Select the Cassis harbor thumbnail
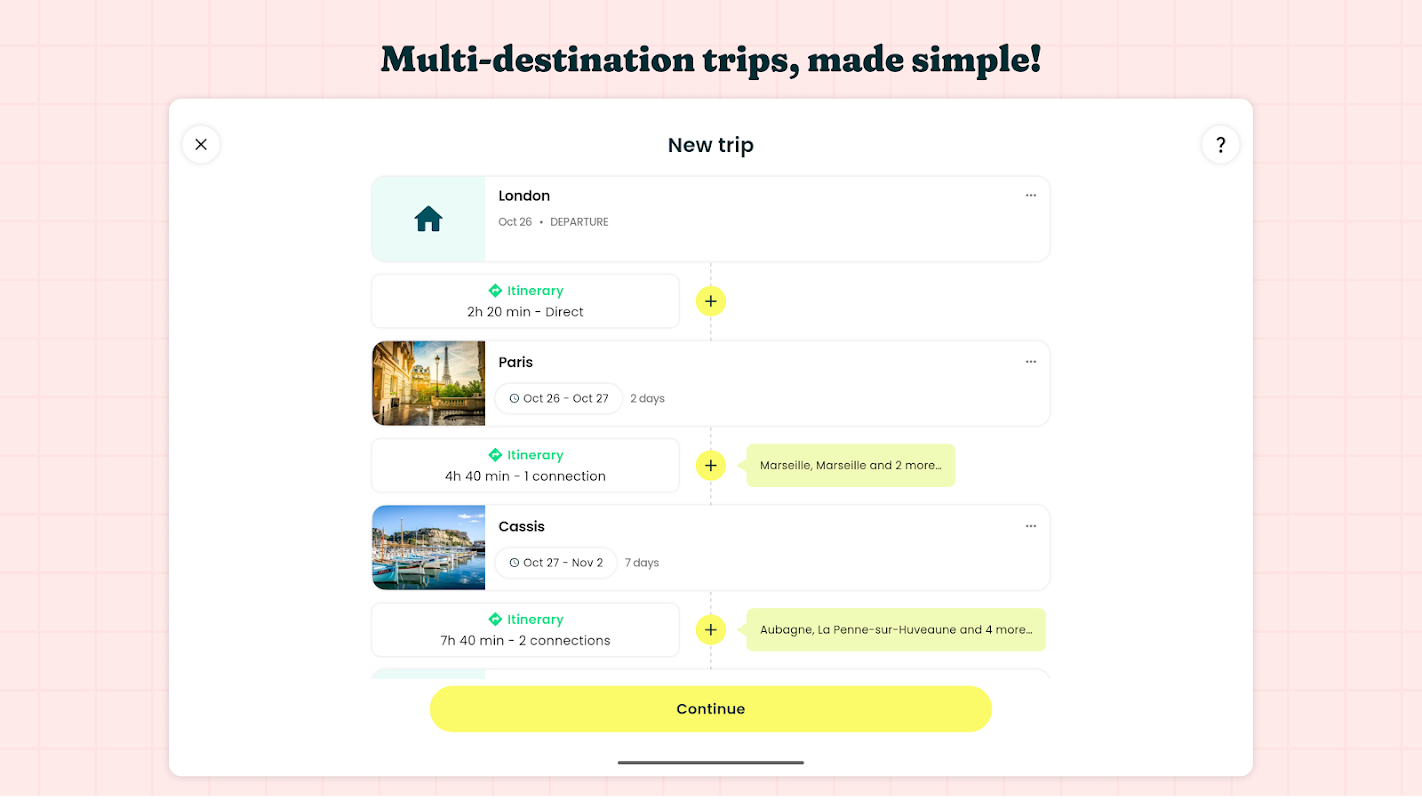 coord(428,548)
